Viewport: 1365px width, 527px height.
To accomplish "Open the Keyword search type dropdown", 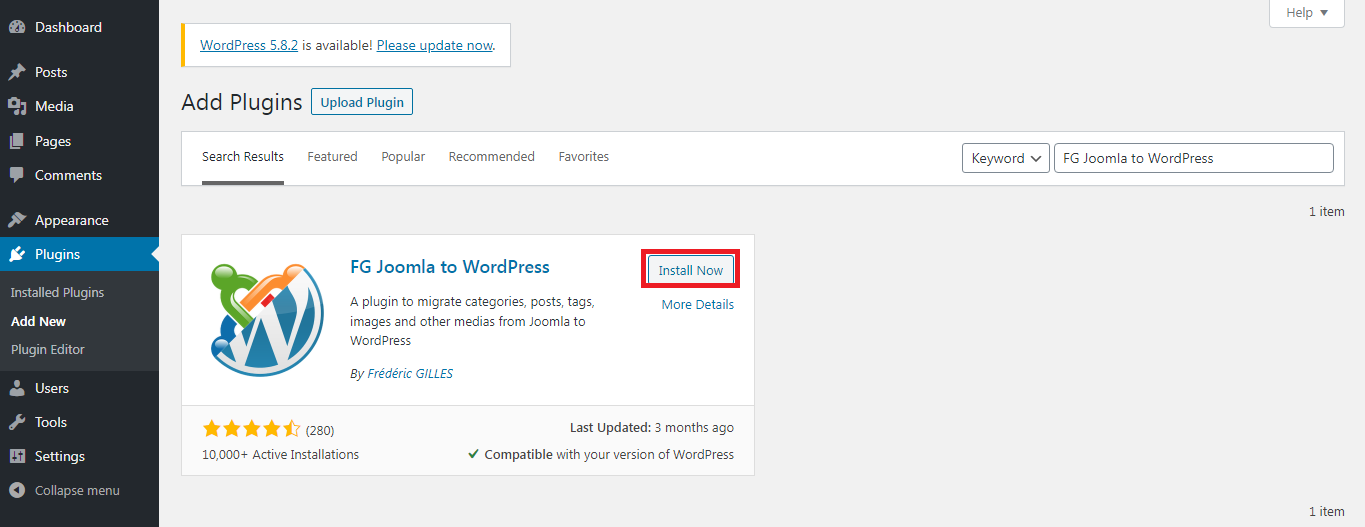I will point(1005,158).
